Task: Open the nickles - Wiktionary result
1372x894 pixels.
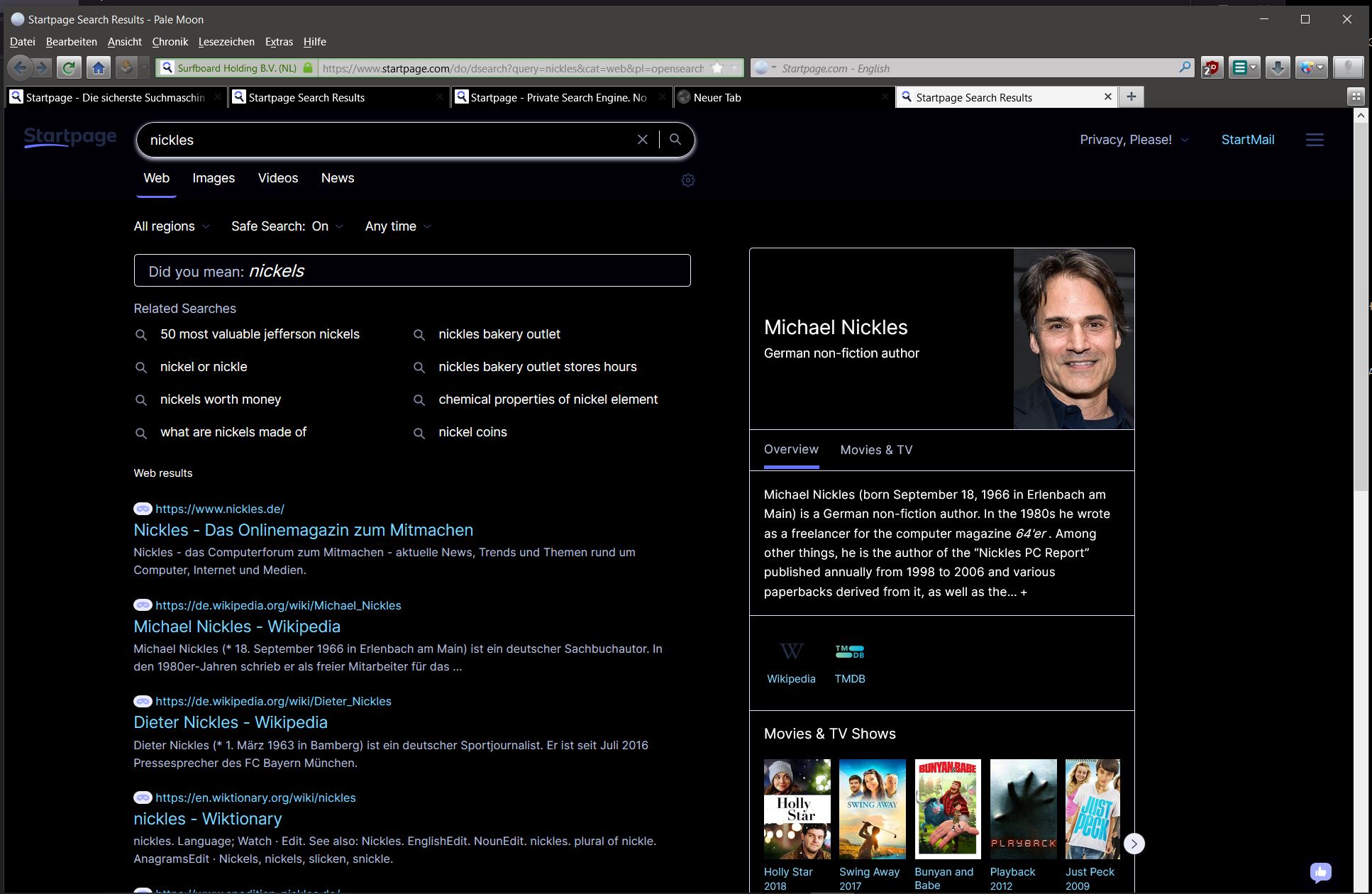Action: click(208, 819)
